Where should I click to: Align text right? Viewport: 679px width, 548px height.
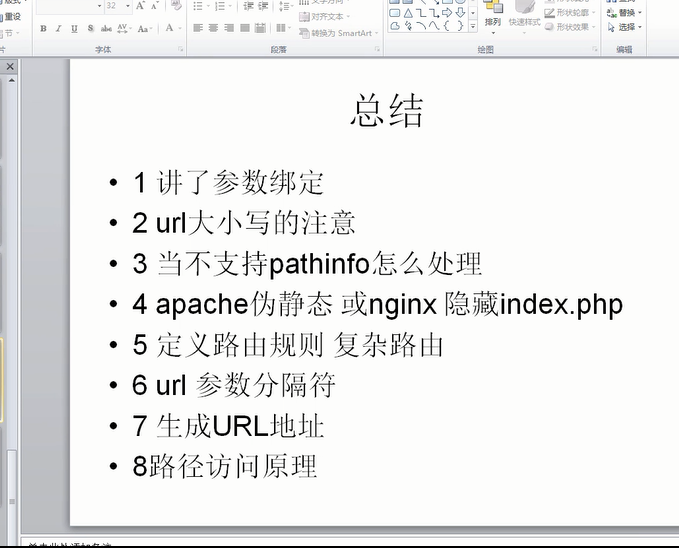(229, 28)
